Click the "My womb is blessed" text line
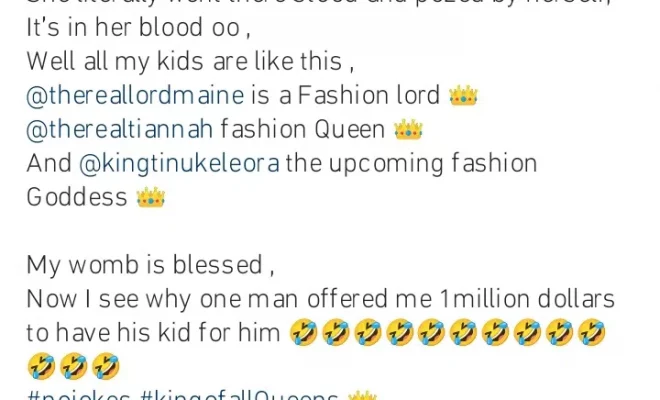Viewport: 660px width, 400px height. (150, 265)
